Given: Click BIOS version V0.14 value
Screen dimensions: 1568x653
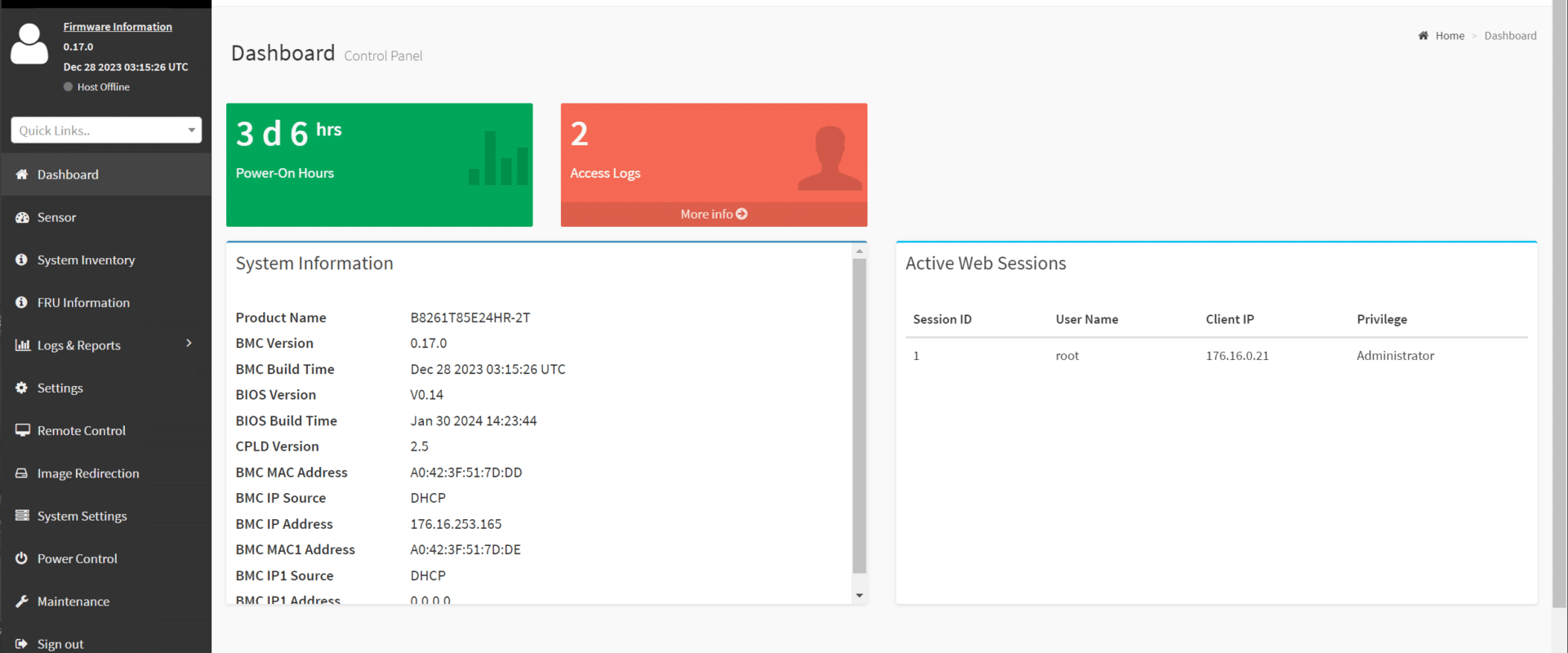Looking at the screenshot, I should (x=426, y=394).
